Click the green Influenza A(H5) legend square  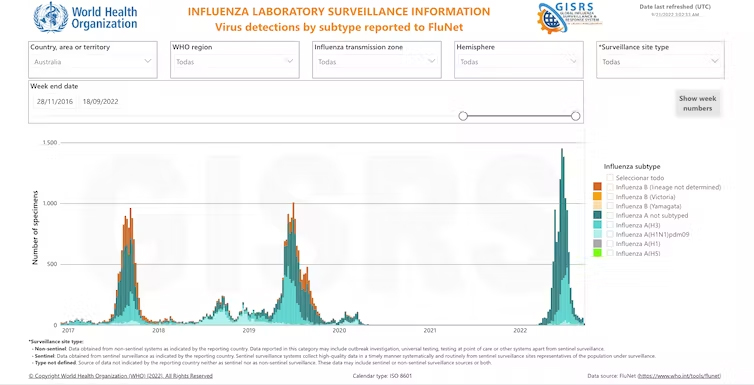point(598,253)
